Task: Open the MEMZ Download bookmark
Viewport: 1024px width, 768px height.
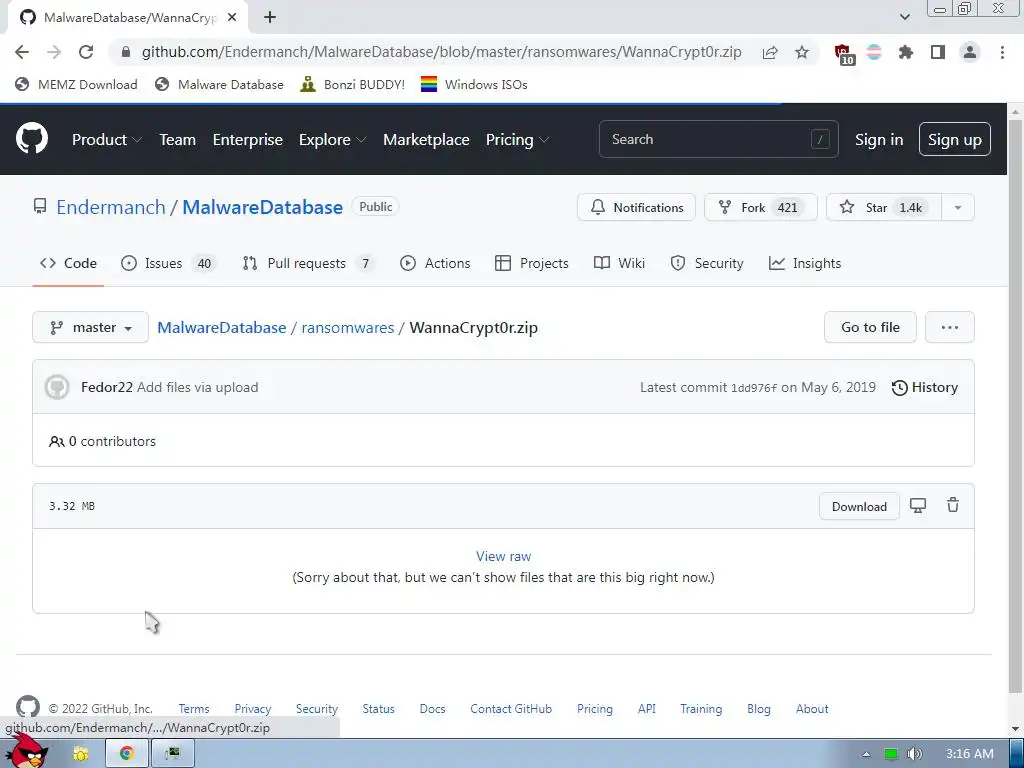Action: click(76, 84)
